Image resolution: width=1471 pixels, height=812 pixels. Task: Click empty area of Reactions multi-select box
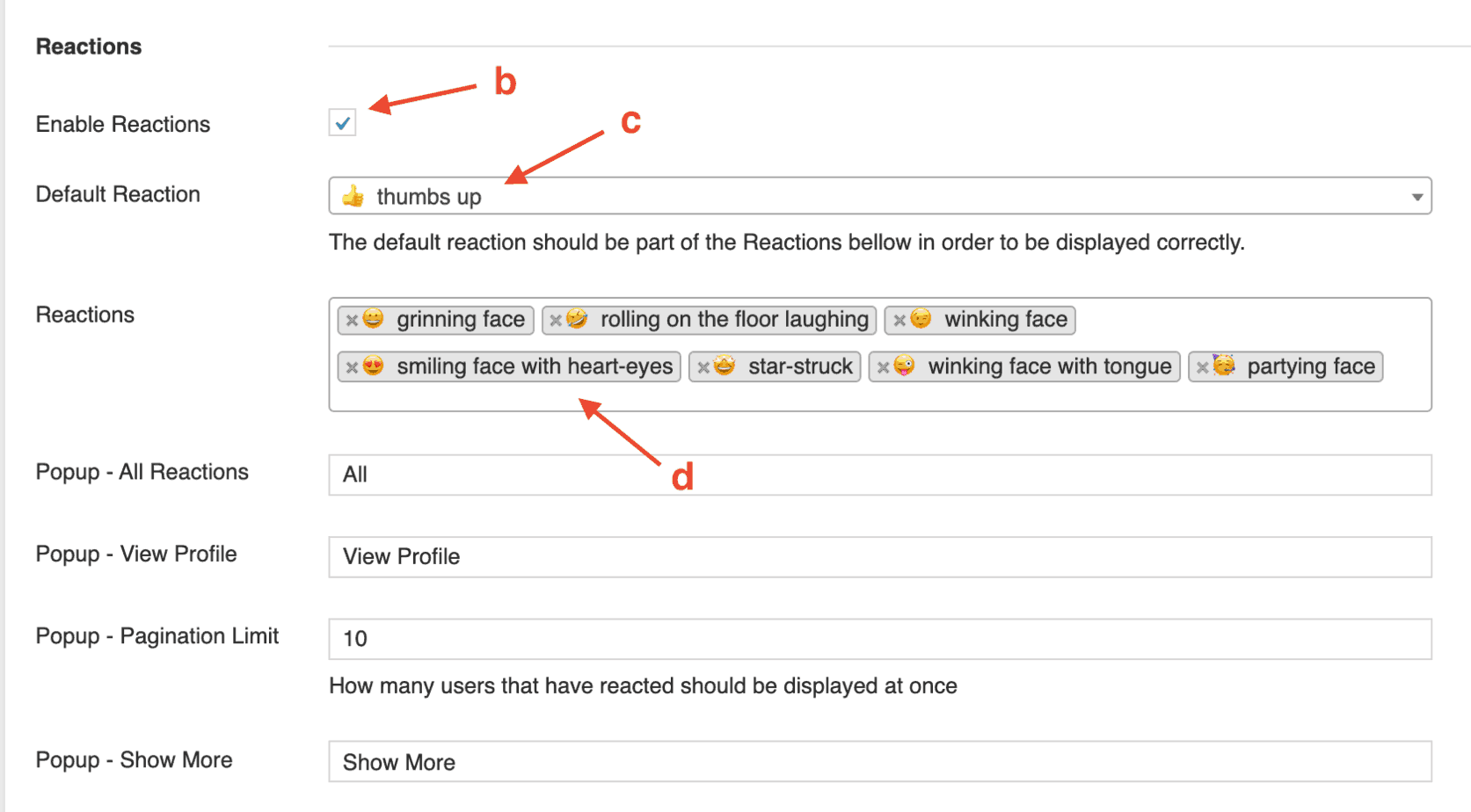[x=879, y=395]
